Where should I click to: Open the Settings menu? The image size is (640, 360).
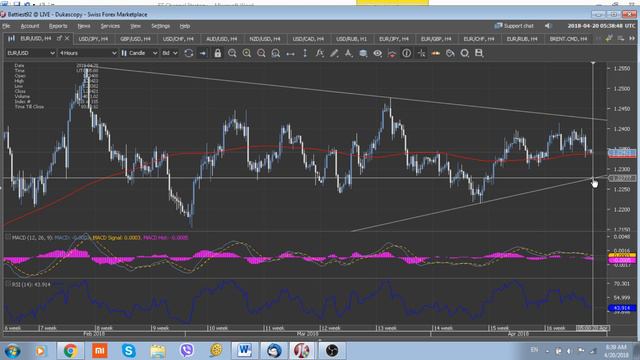pos(160,26)
